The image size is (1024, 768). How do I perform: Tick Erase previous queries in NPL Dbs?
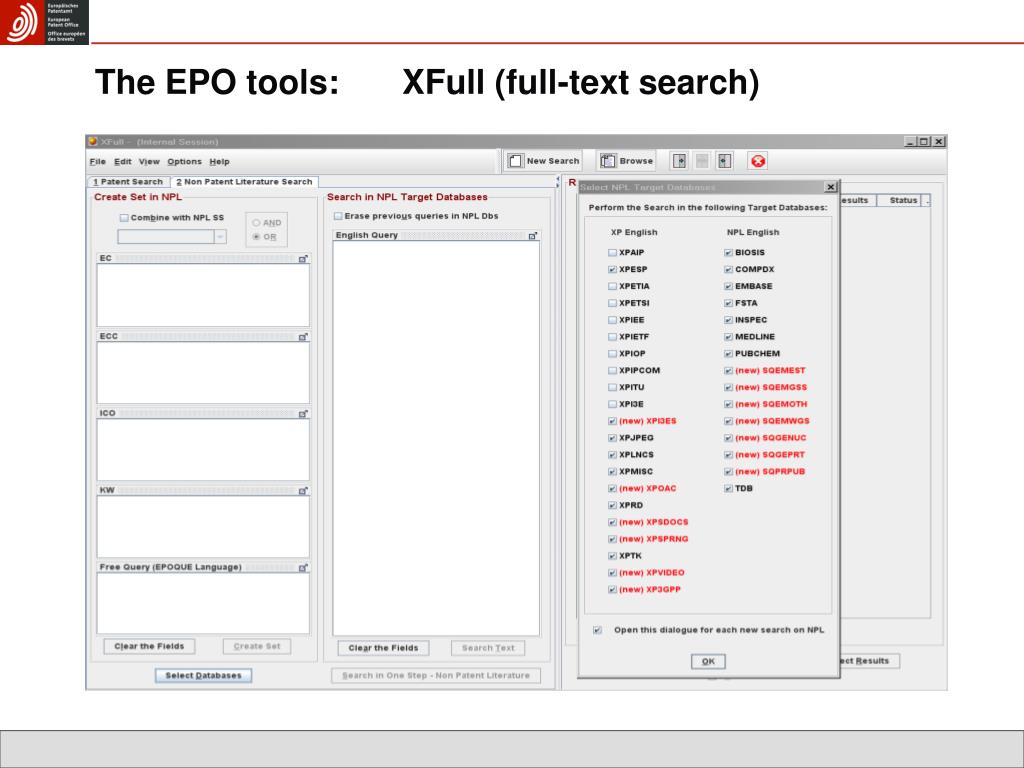click(338, 216)
